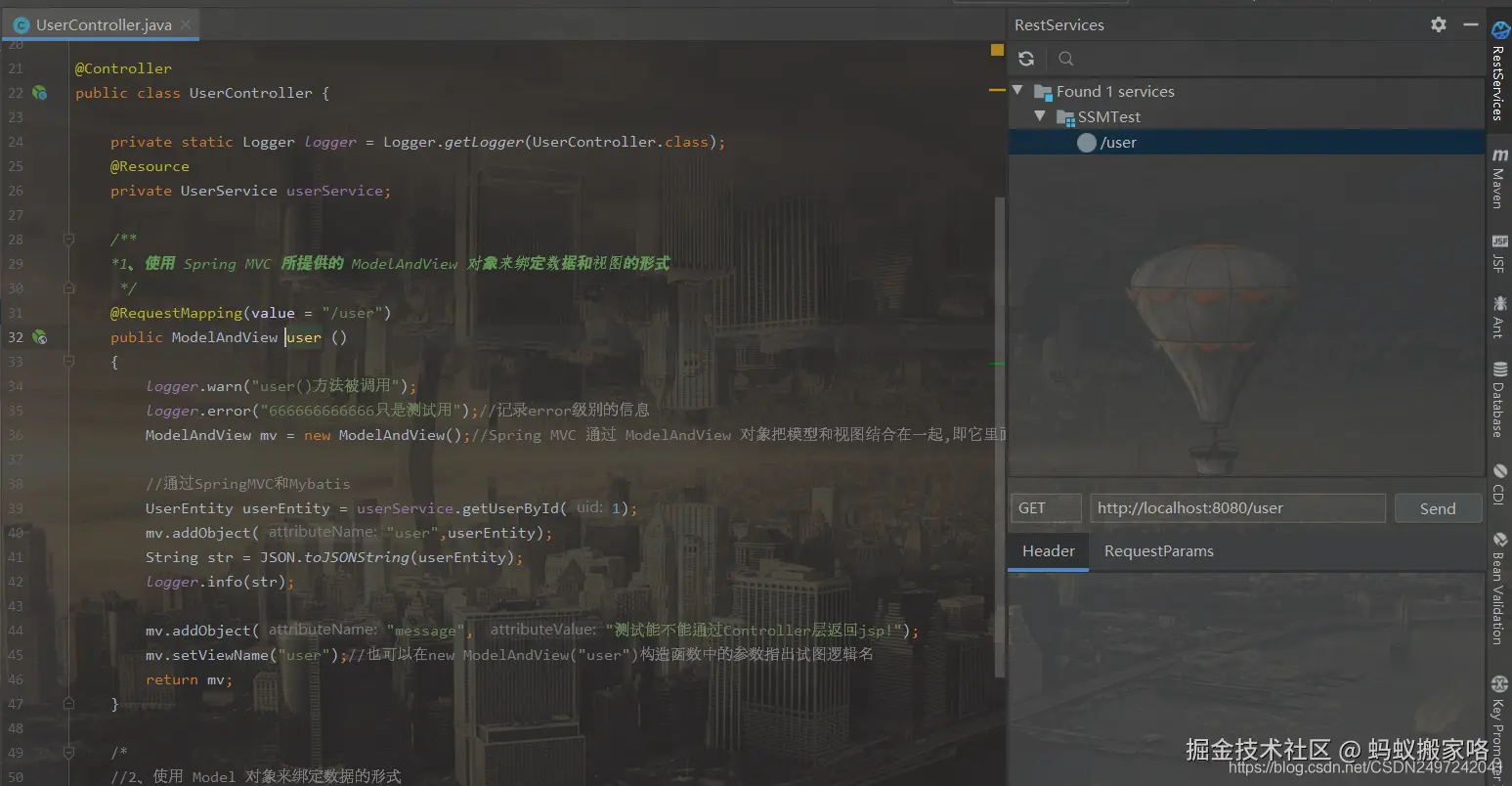The width and height of the screenshot is (1512, 786).
Task: Open the Maven tool window
Action: tap(1498, 179)
